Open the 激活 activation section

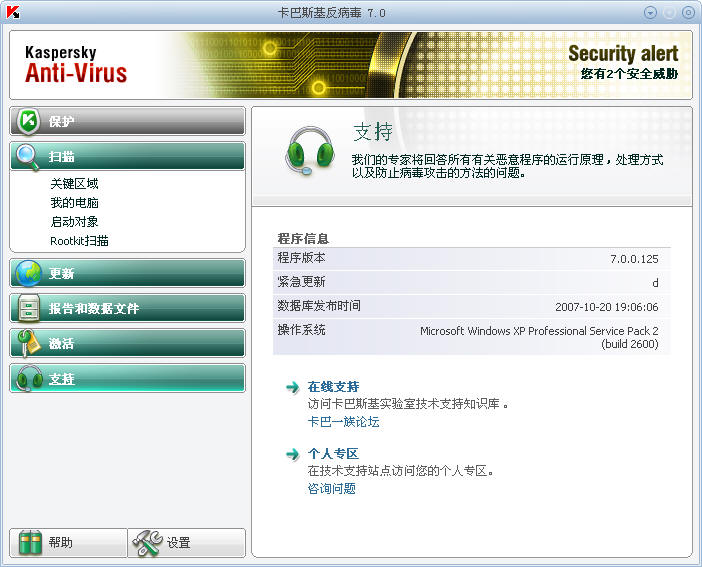[x=128, y=344]
